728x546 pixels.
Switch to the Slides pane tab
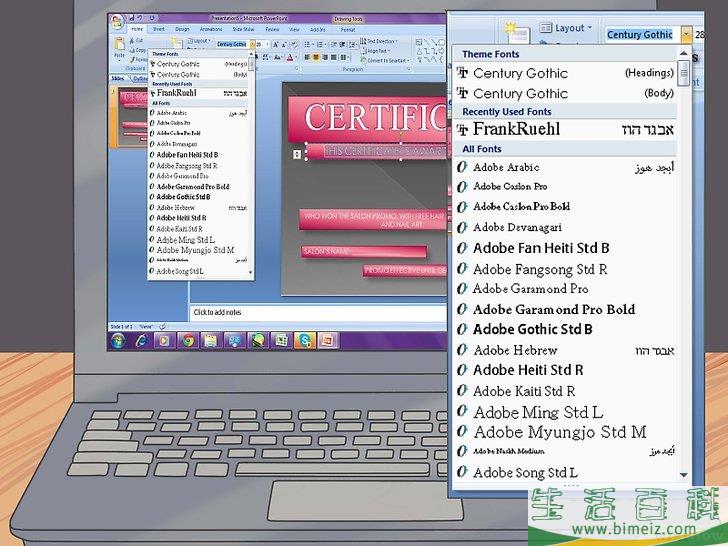(x=118, y=78)
